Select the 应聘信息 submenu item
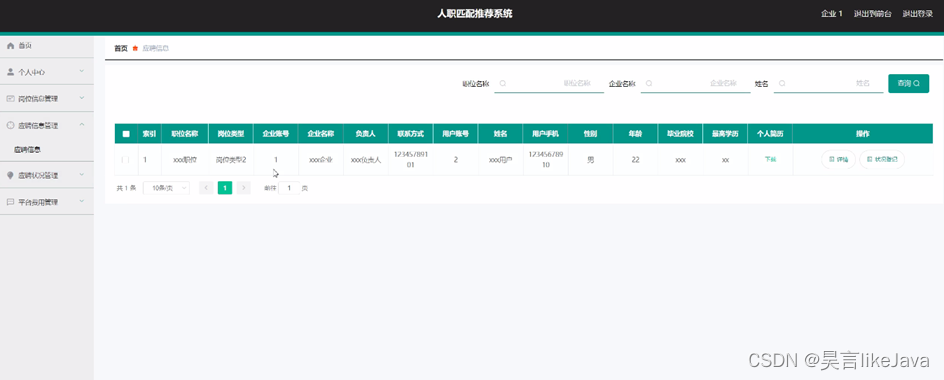944x380 pixels. tap(47, 149)
